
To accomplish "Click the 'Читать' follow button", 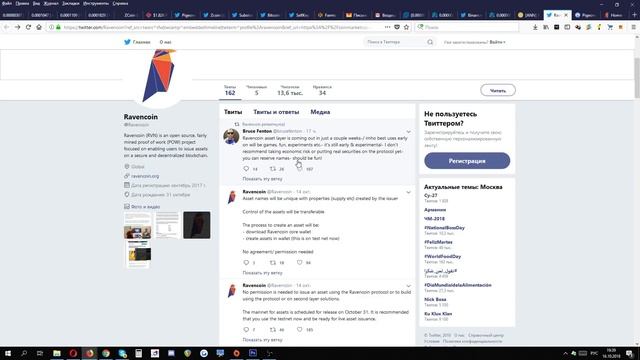I will coord(498,90).
